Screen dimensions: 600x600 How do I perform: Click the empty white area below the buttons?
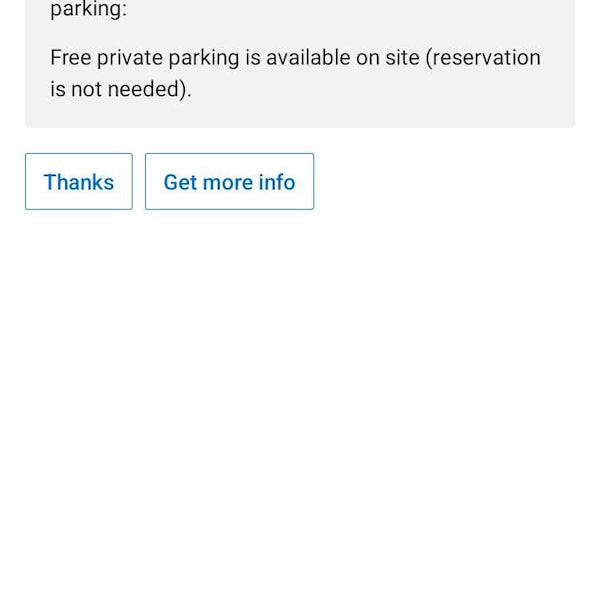pos(300,402)
